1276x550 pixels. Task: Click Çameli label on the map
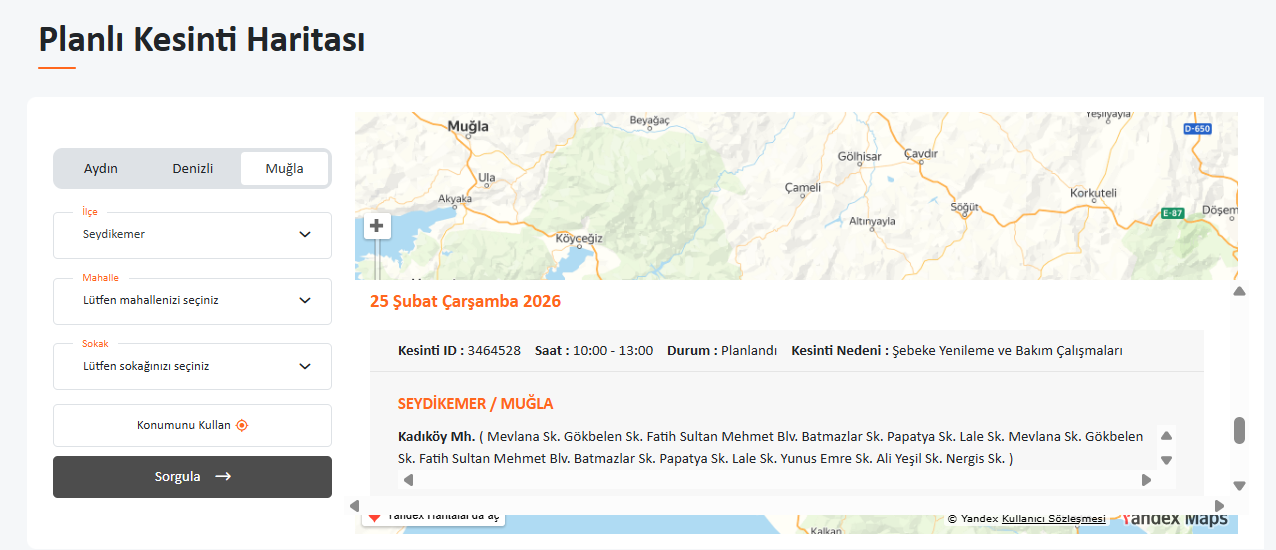click(x=803, y=188)
